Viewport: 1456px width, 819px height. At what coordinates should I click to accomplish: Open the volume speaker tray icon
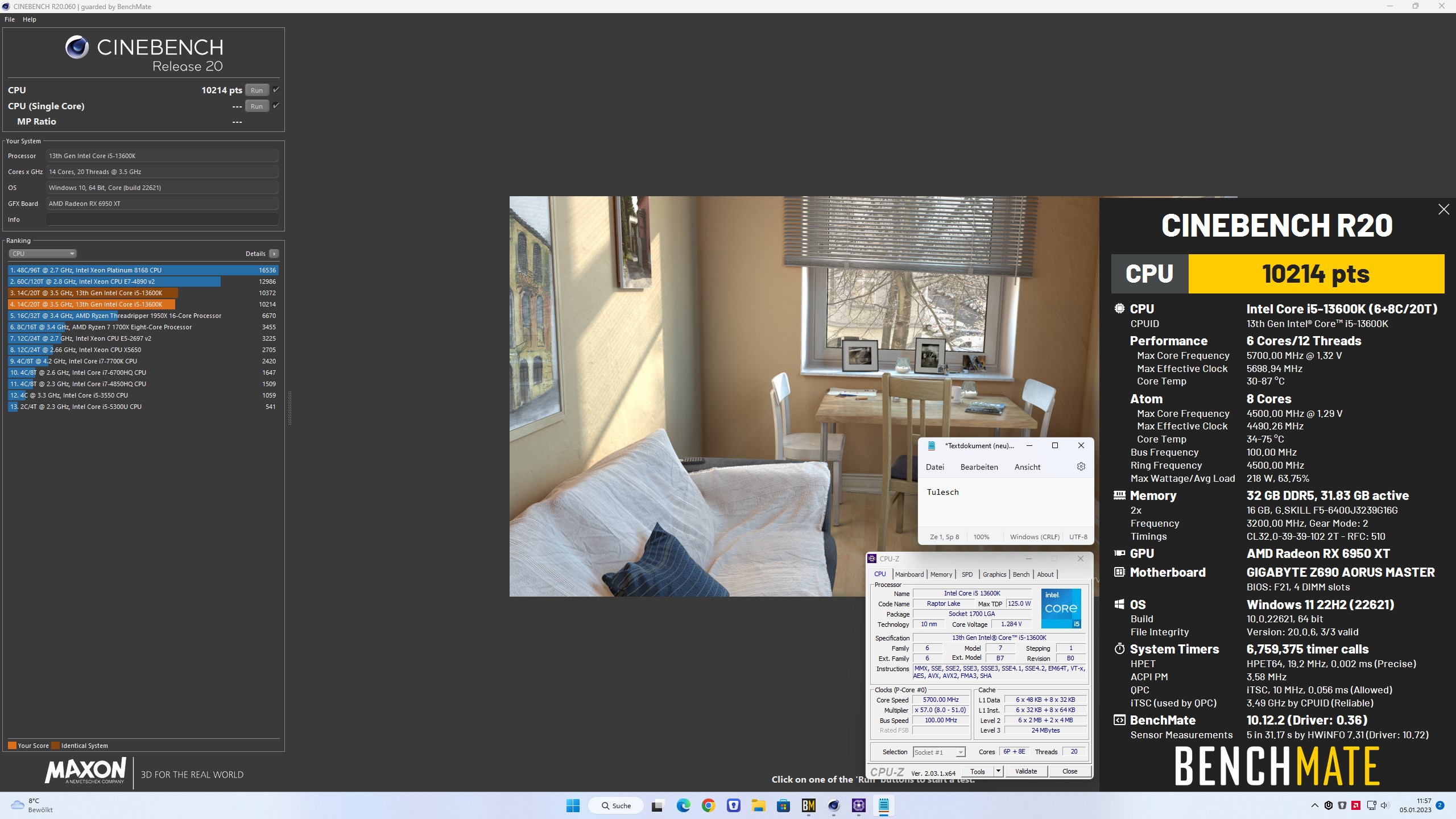click(1384, 805)
